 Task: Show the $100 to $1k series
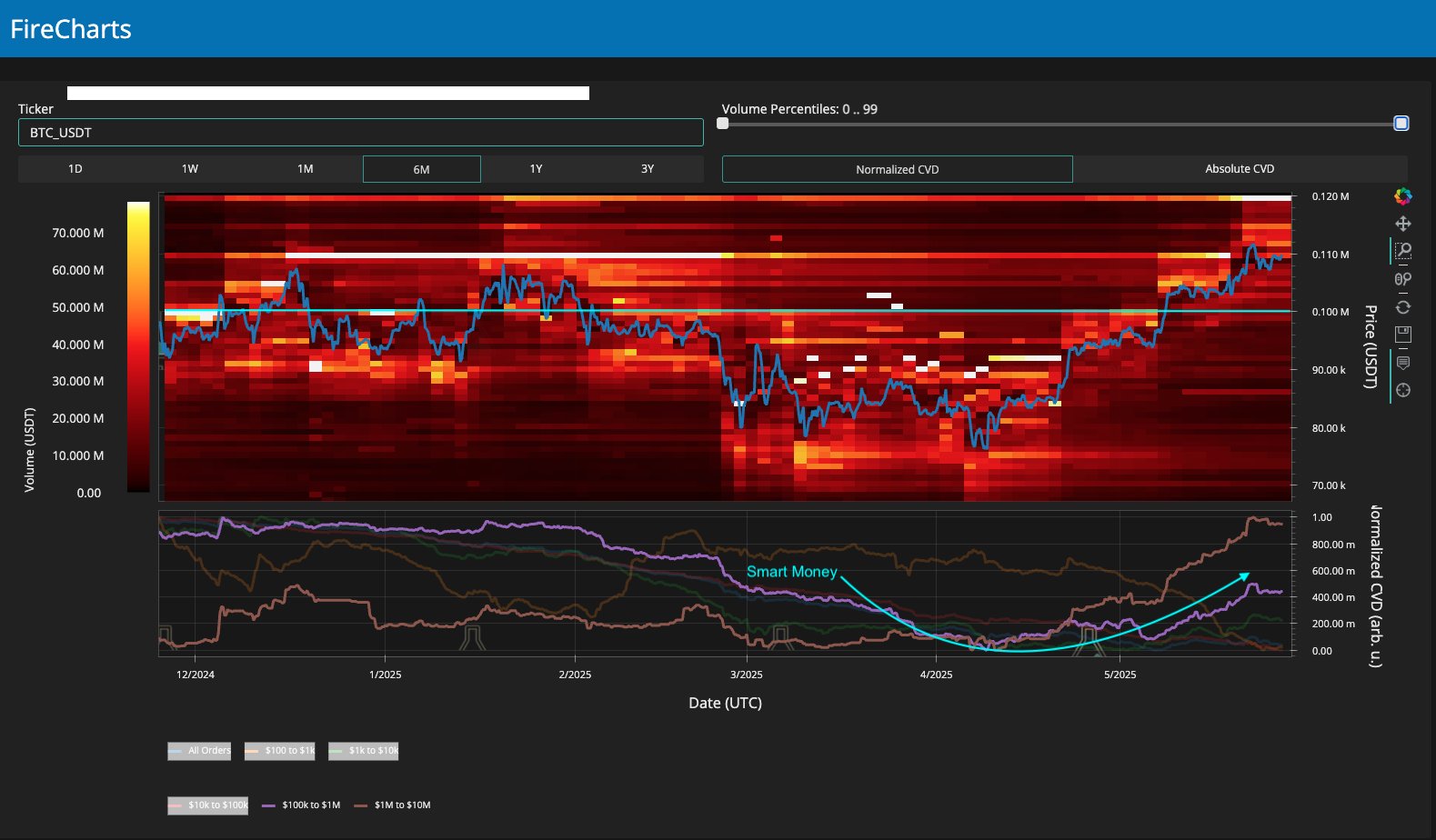(x=280, y=751)
